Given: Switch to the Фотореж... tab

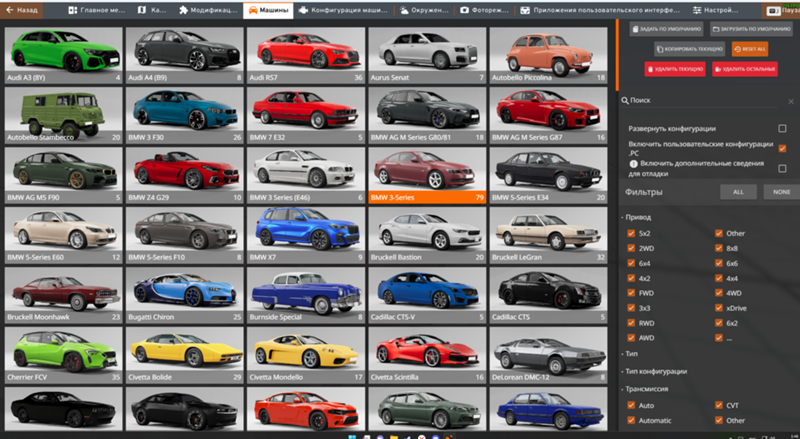Looking at the screenshot, I should coord(484,10).
